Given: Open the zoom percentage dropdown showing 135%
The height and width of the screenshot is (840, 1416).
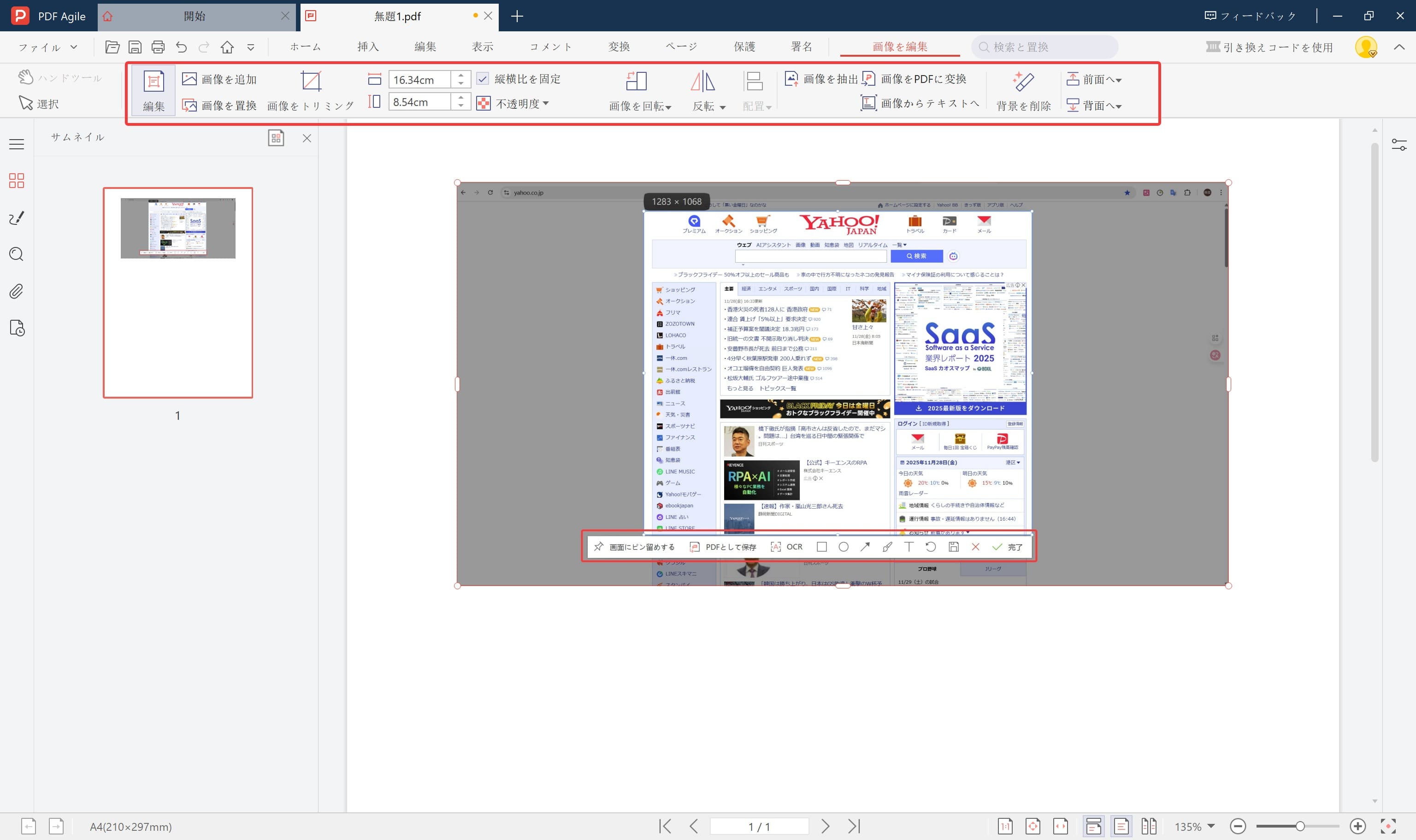Looking at the screenshot, I should pos(1196,826).
